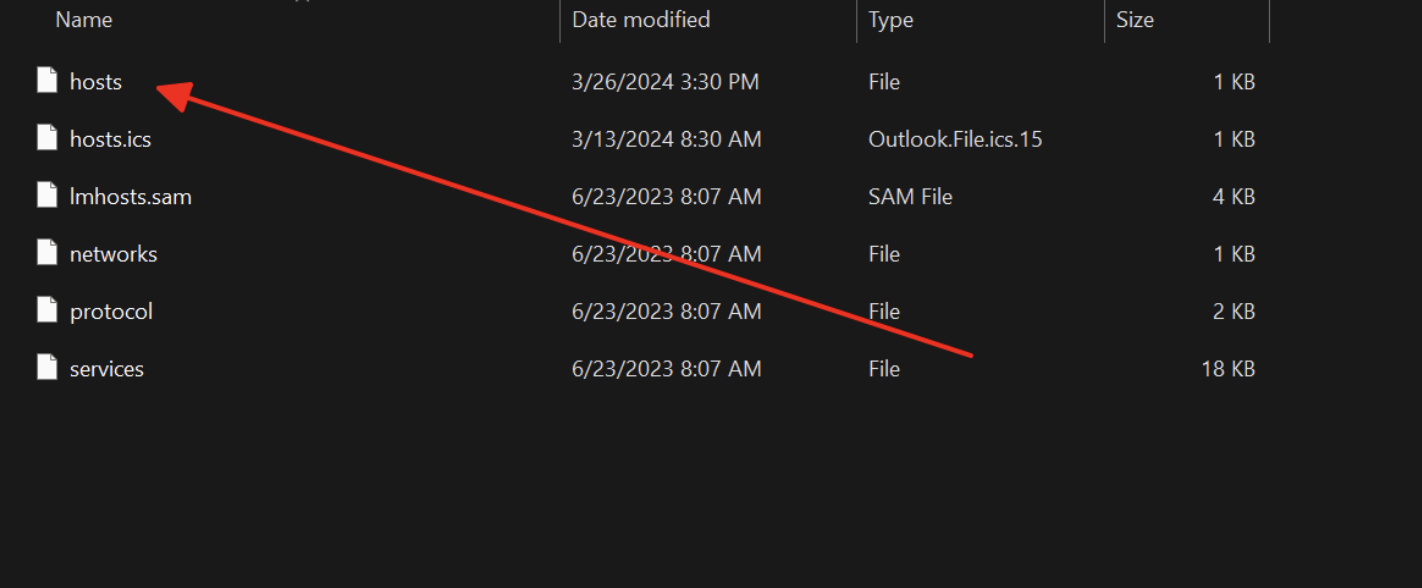Select the networks file name
The image size is (1422, 588).
(114, 254)
